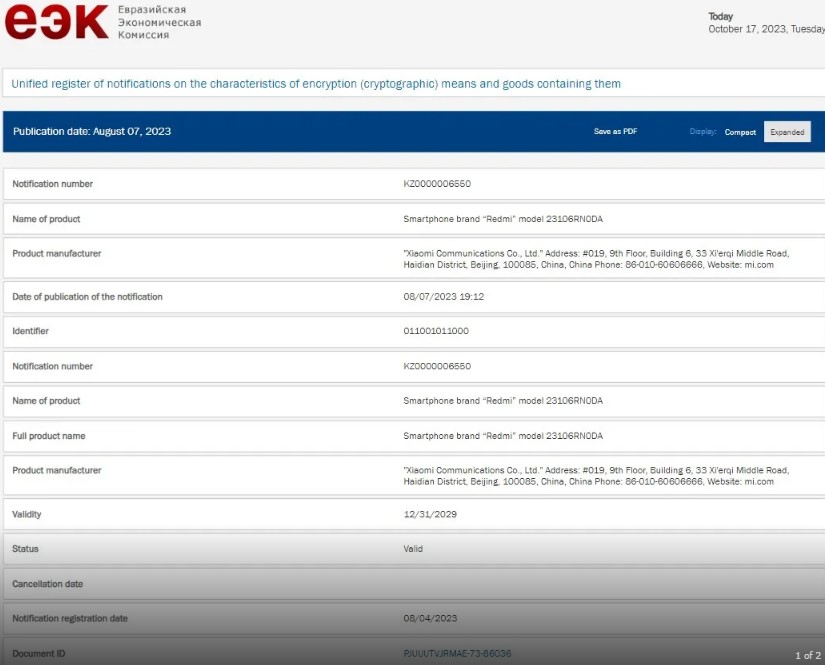
Task: Click the Status value 'Valid'
Action: (413, 549)
